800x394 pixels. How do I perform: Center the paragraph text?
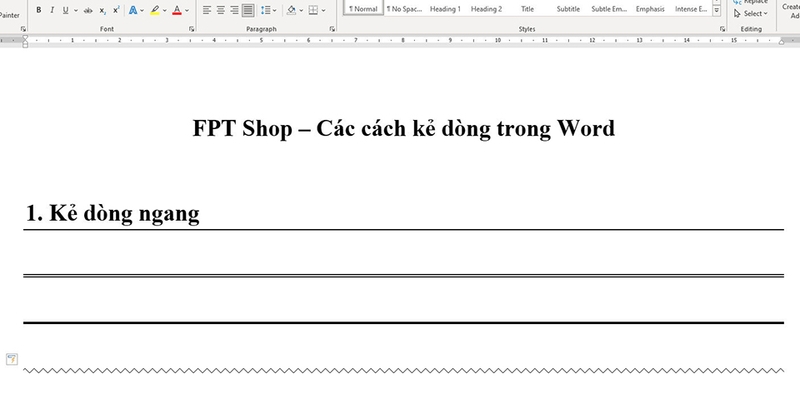click(220, 10)
